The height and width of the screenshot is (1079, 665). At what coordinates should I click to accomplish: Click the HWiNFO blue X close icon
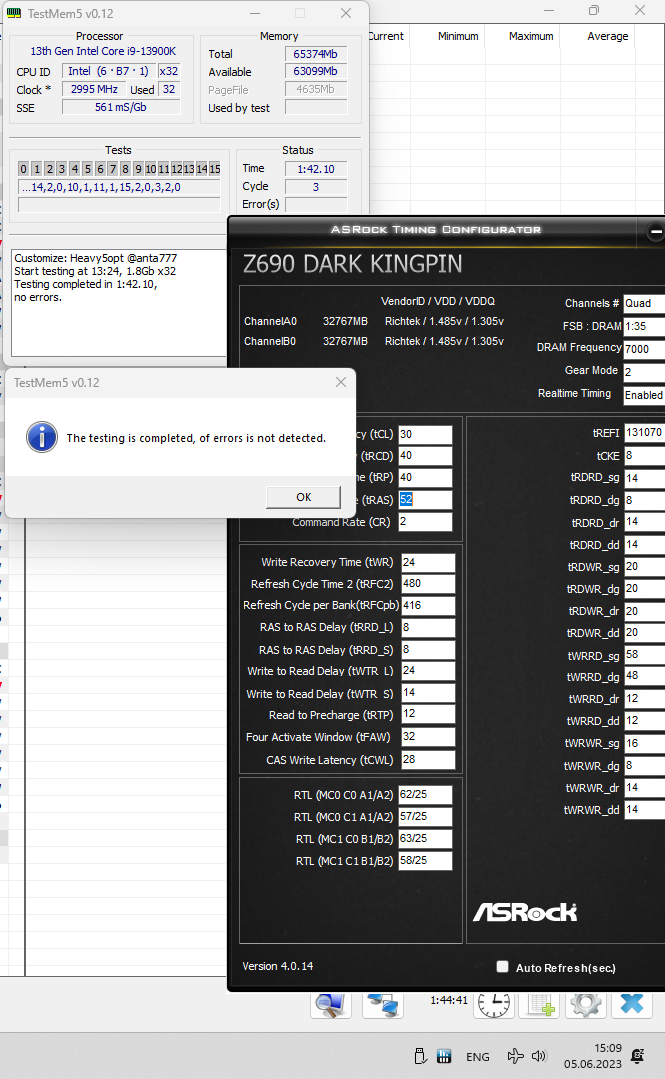(632, 1005)
